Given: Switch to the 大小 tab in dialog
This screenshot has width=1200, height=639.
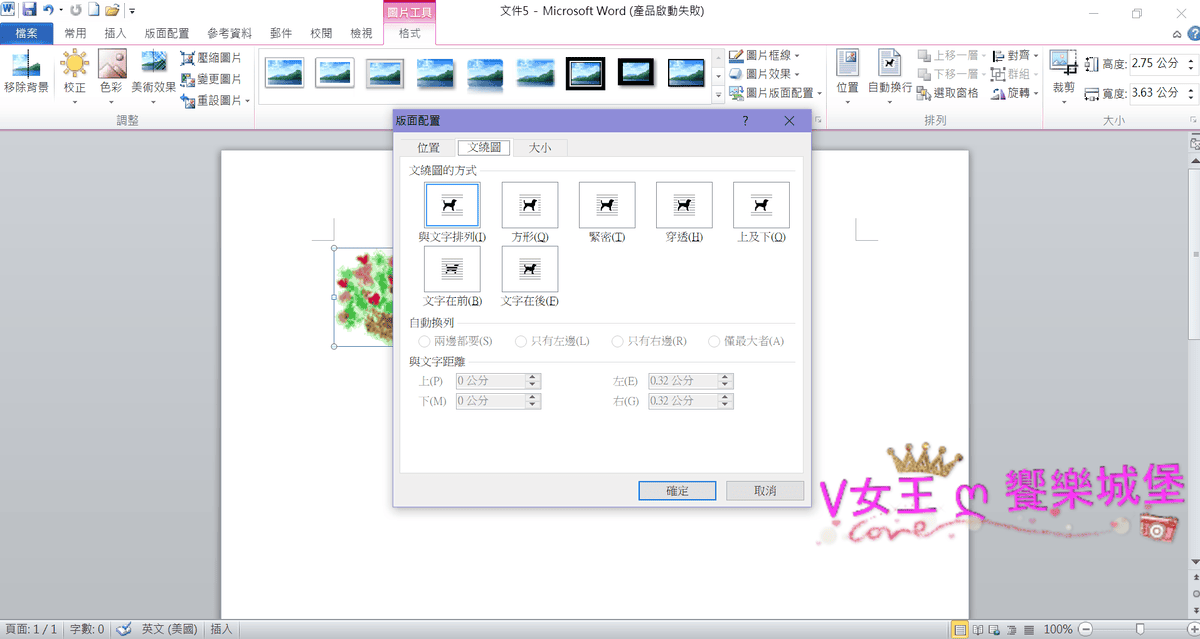Looking at the screenshot, I should point(539,148).
